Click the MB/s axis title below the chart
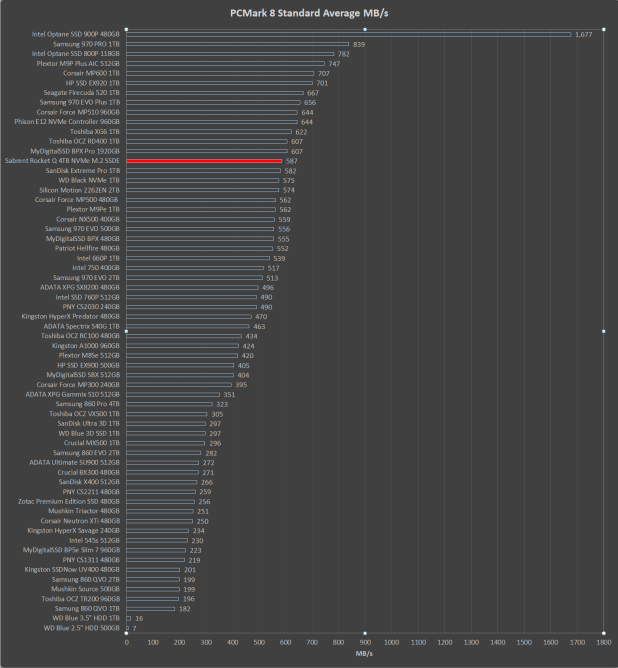This screenshot has height=668, width=618. pyautogui.click(x=364, y=654)
